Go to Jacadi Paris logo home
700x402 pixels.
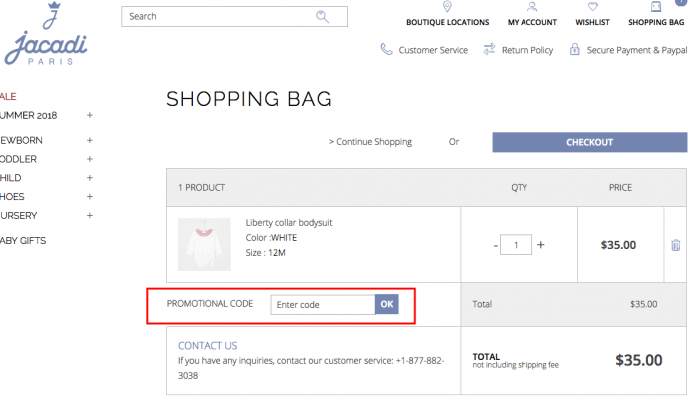pos(46,34)
